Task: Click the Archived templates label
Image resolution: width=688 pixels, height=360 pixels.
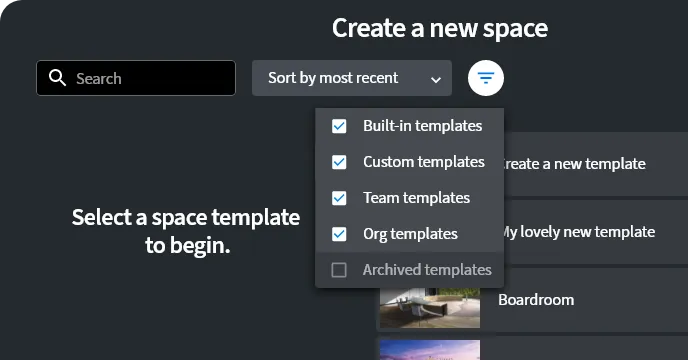Action: coord(427,270)
